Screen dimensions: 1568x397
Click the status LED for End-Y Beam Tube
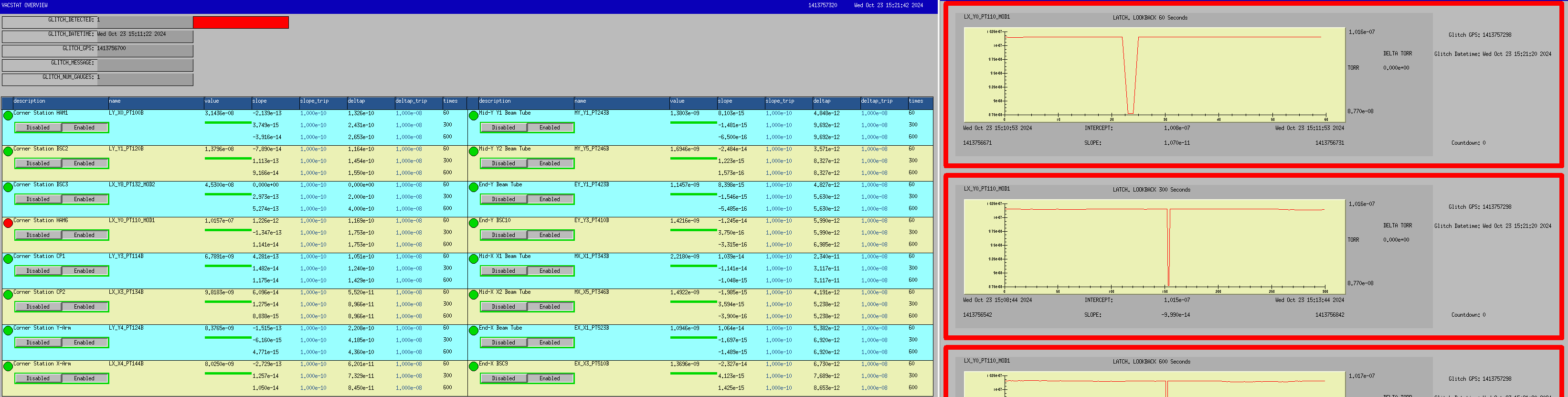(474, 188)
